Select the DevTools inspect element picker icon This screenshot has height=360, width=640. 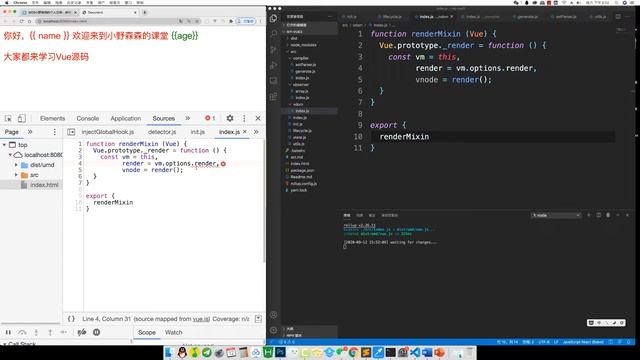(x=8, y=118)
